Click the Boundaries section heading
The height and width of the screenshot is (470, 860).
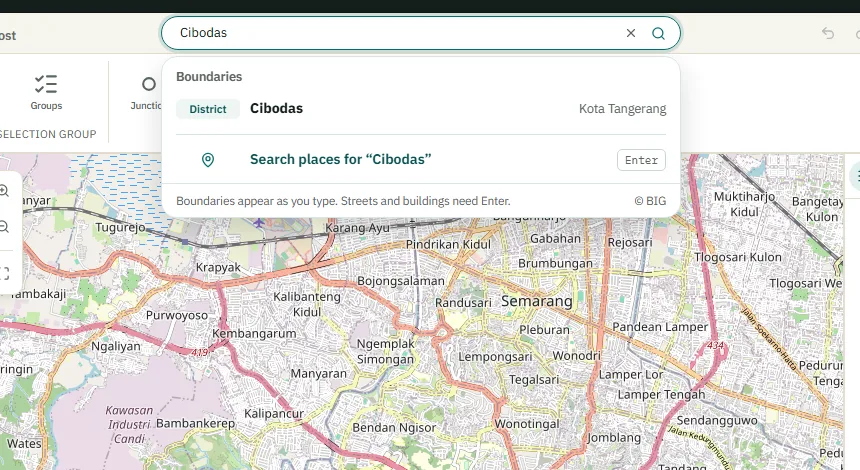(209, 77)
